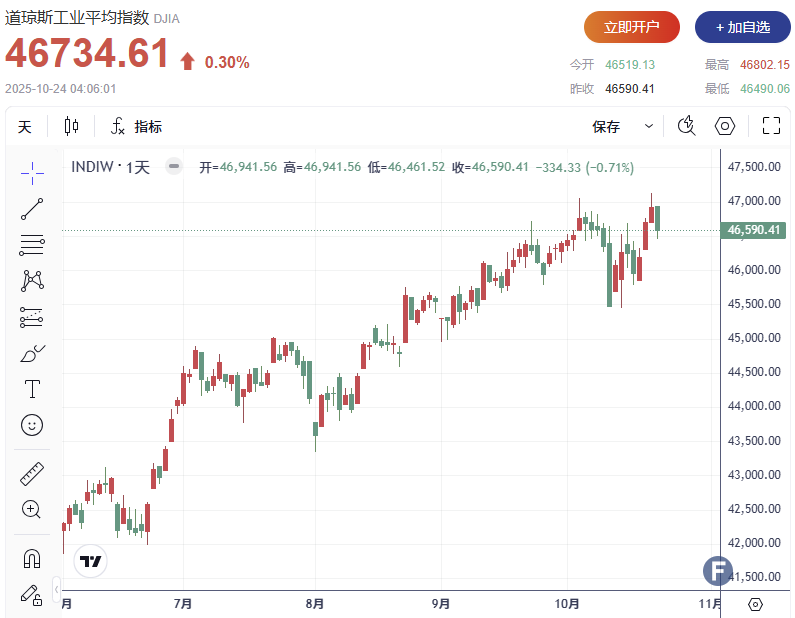795x618 pixels.
Task: Click the + 加自选 button
Action: [742, 27]
